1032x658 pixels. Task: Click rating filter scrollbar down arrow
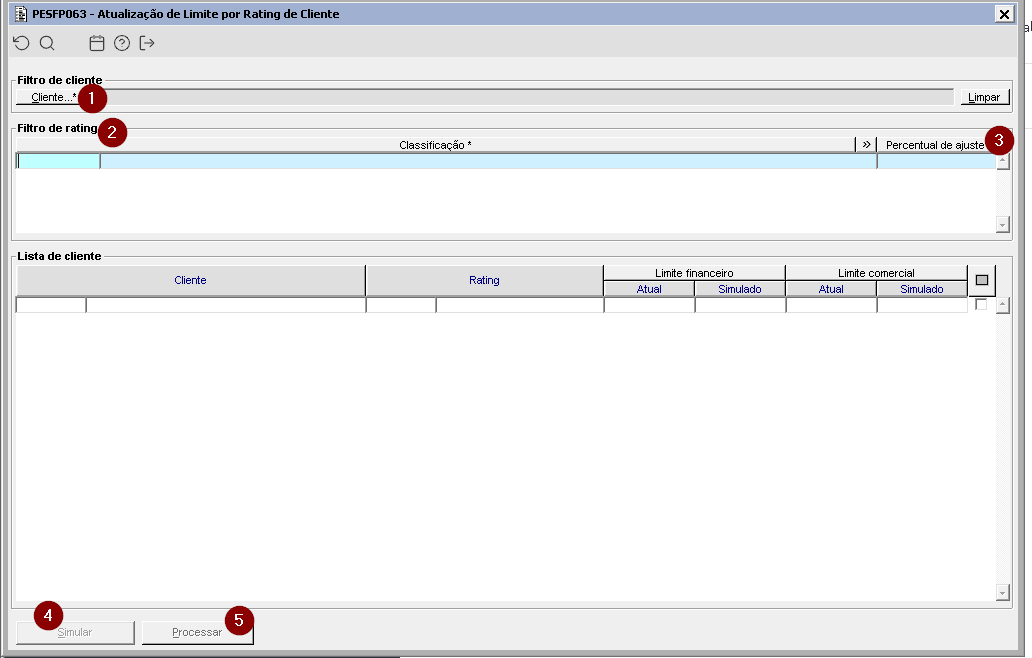tap(1003, 225)
